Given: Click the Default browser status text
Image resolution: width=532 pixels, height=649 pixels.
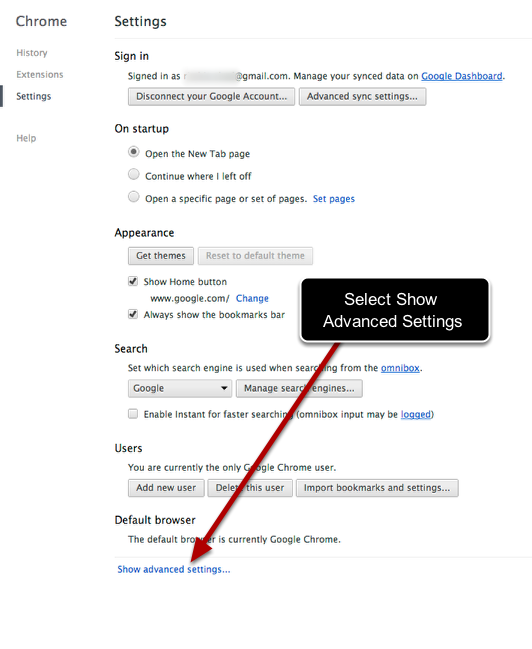Looking at the screenshot, I should 234,539.
